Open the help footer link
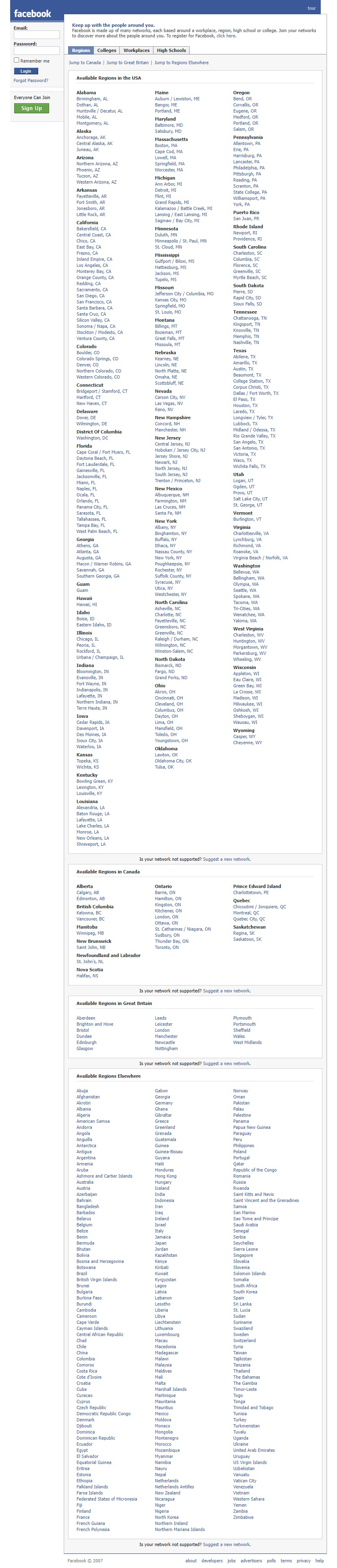This screenshot has height=1568, width=337. (x=320, y=1561)
